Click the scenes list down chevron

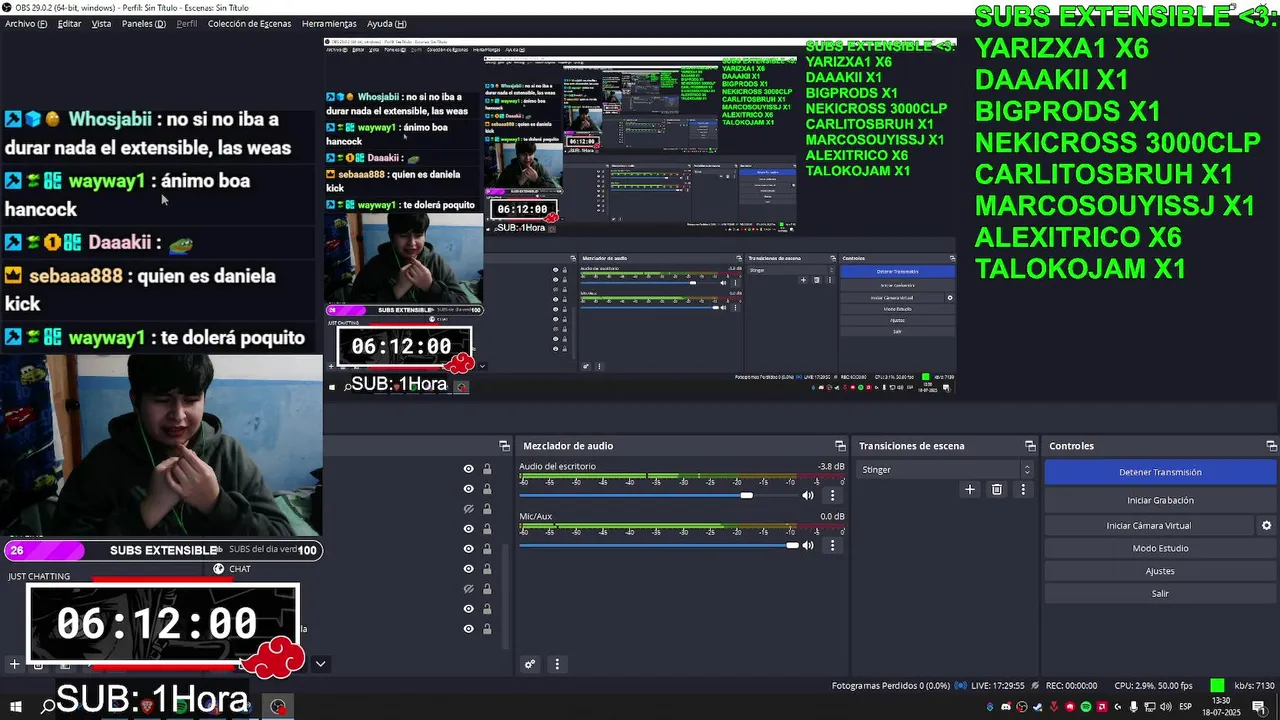(320, 663)
